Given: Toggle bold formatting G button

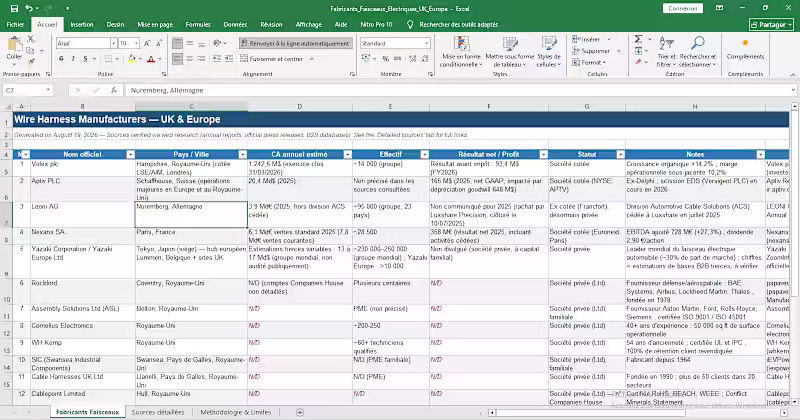Looking at the screenshot, I should (61, 59).
